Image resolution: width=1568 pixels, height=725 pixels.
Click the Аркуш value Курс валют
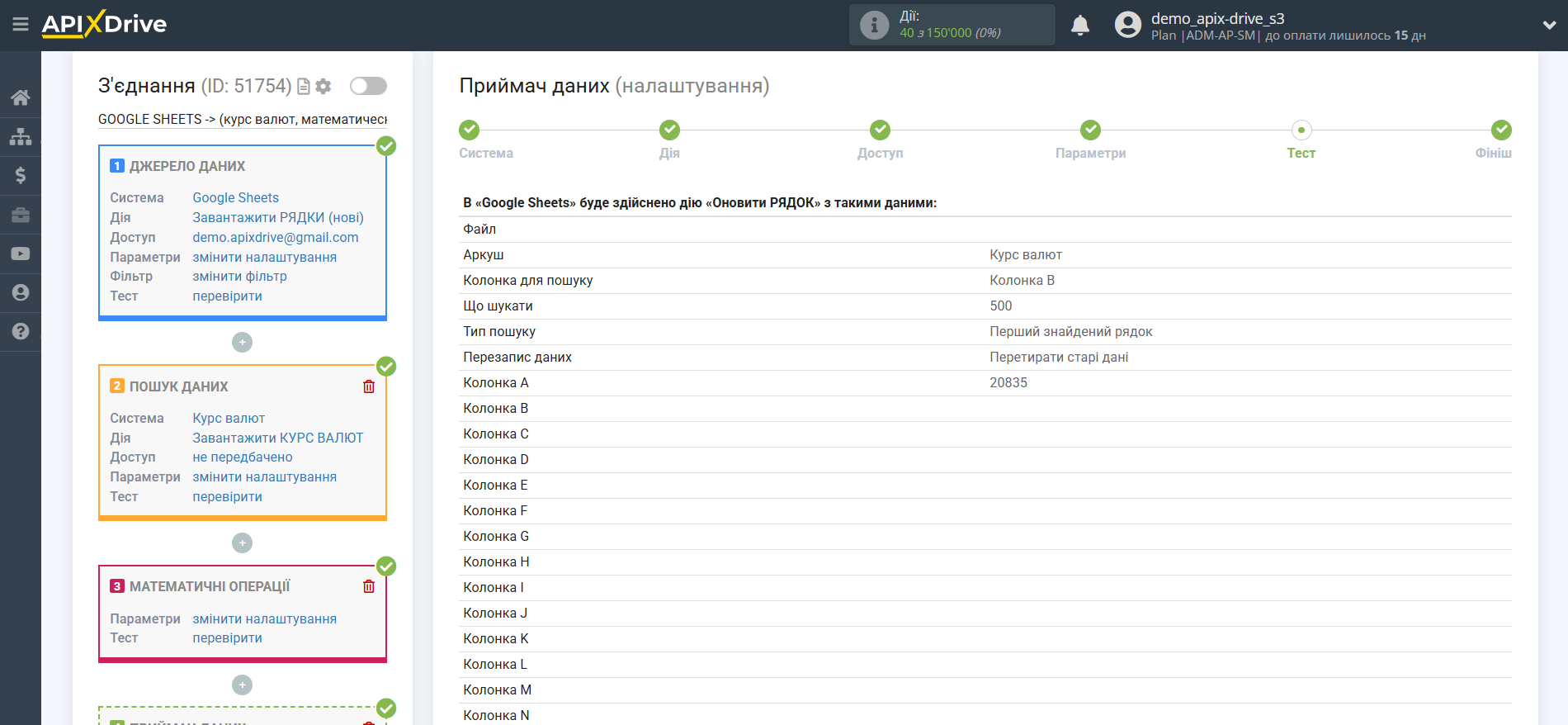point(1026,254)
